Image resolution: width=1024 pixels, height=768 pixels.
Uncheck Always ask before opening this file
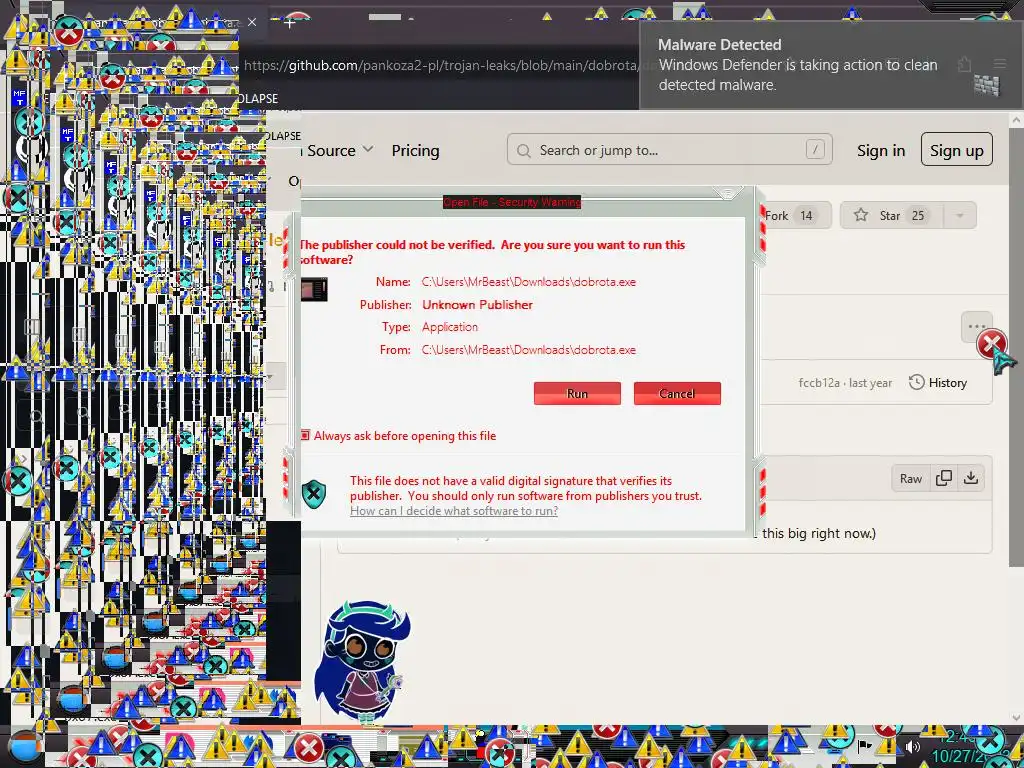[305, 435]
